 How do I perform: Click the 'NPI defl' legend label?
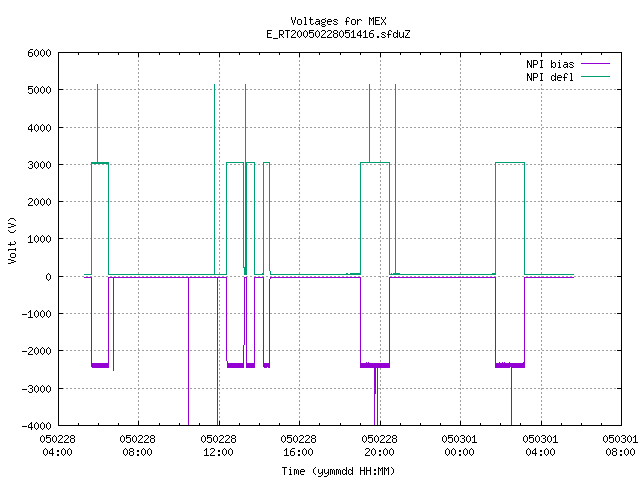click(x=550, y=77)
